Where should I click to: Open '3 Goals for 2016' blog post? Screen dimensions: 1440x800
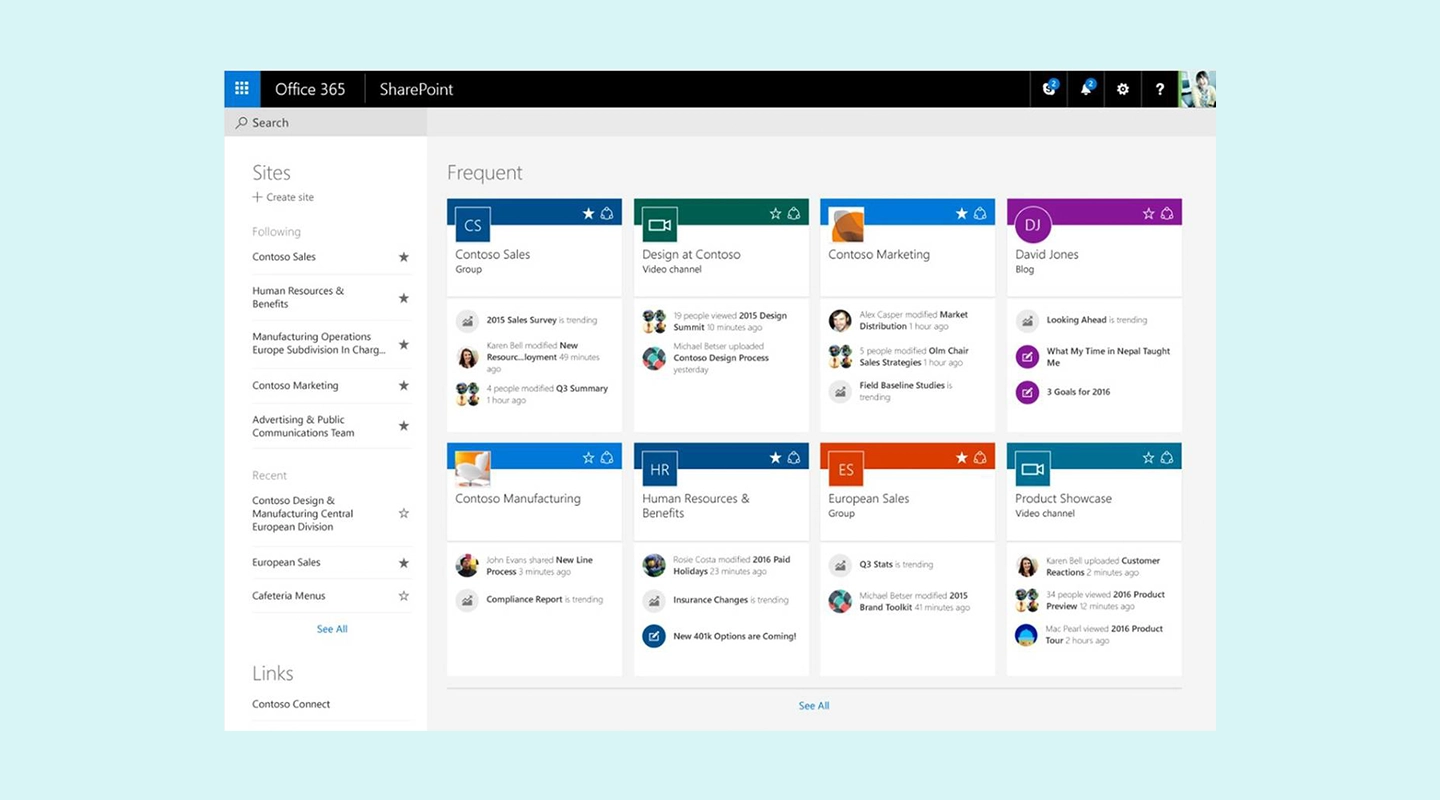click(x=1079, y=392)
